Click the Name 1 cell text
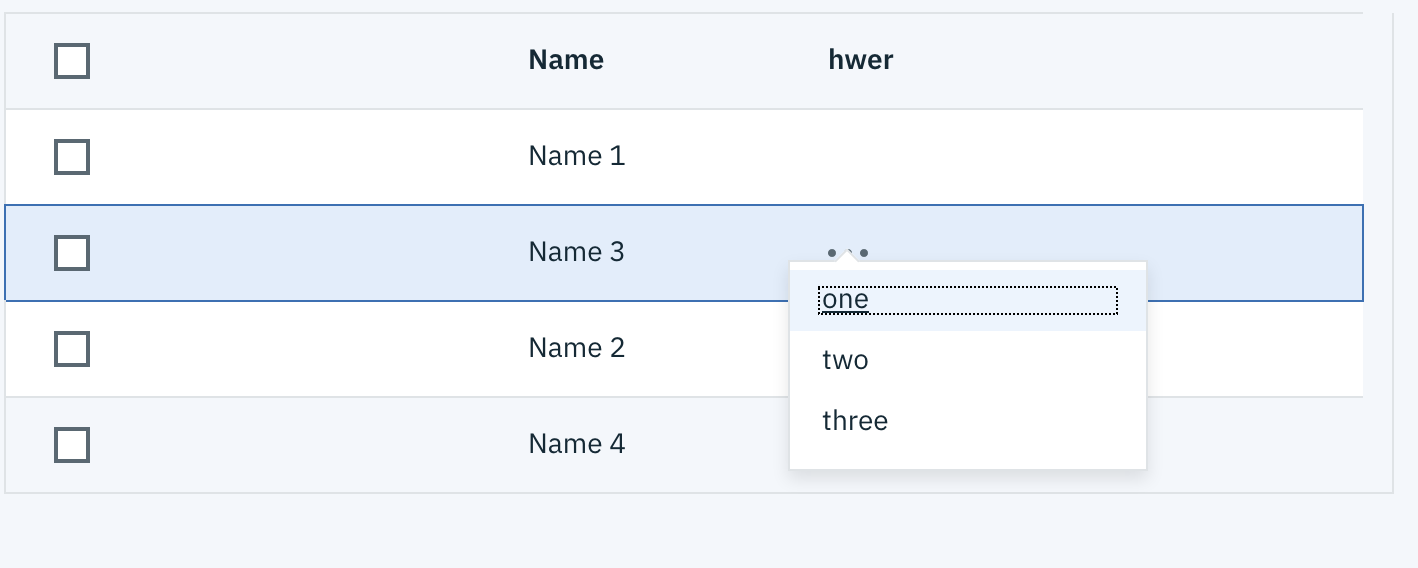The image size is (1418, 568). [x=577, y=156]
